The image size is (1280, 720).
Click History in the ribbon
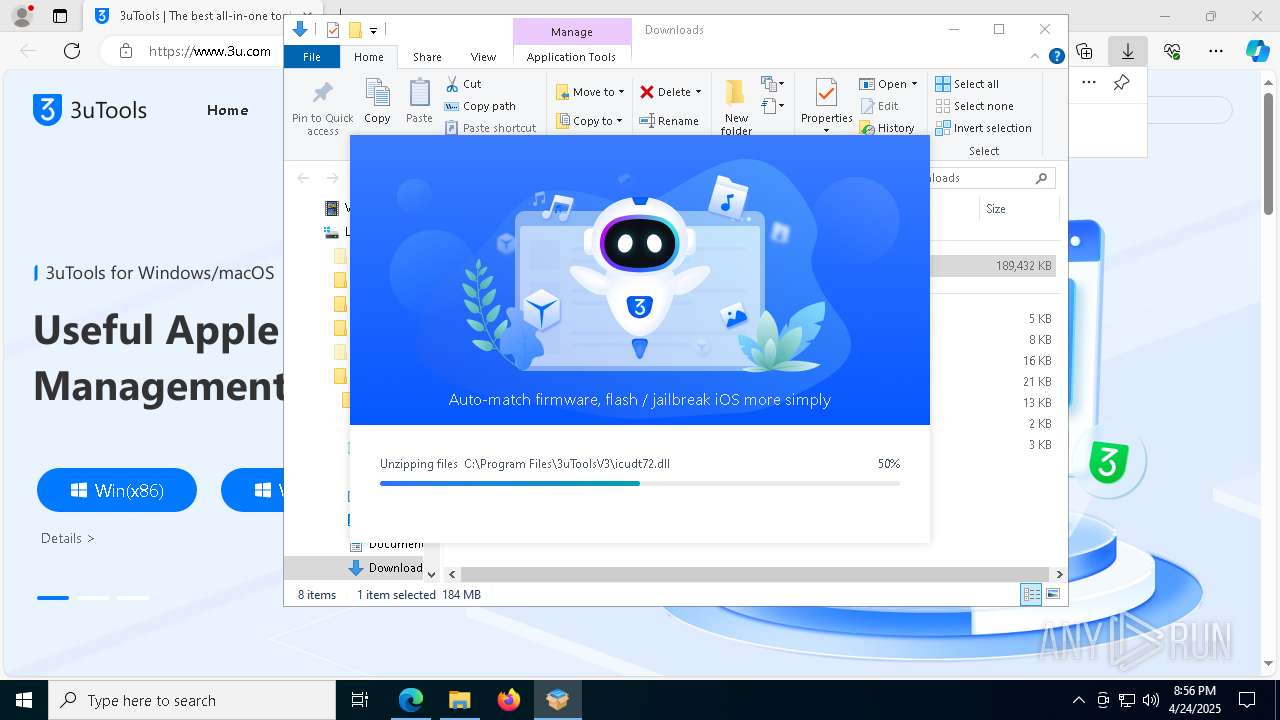[x=887, y=128]
